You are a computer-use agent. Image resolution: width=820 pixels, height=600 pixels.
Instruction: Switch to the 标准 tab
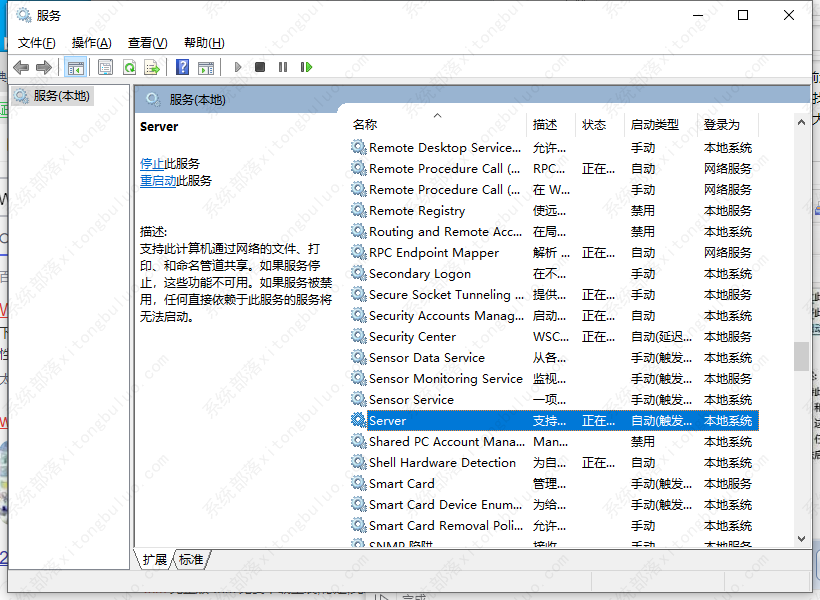point(192,560)
